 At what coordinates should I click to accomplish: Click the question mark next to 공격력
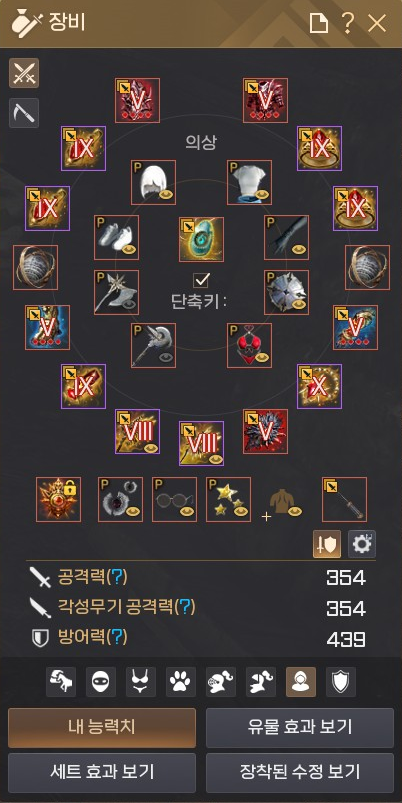(119, 577)
